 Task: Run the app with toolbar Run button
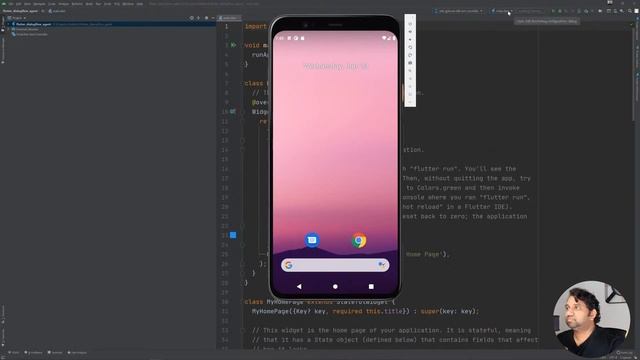click(x=553, y=11)
